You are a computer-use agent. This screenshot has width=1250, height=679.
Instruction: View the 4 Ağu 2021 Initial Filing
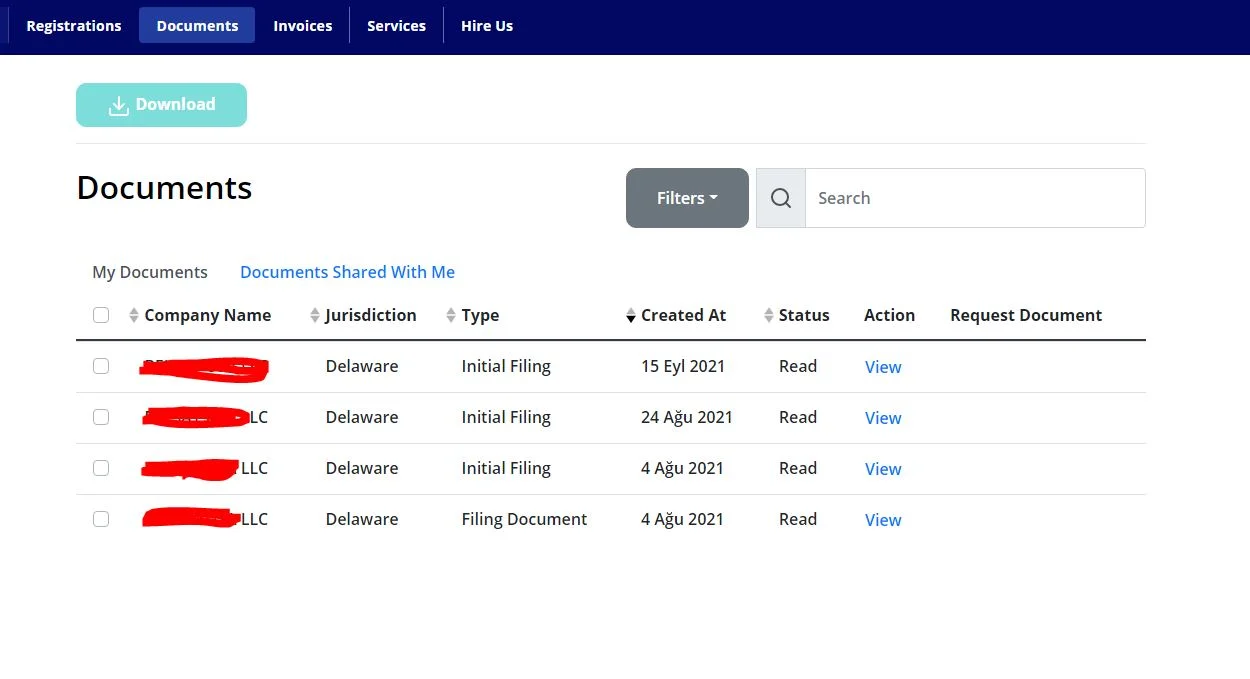click(883, 469)
